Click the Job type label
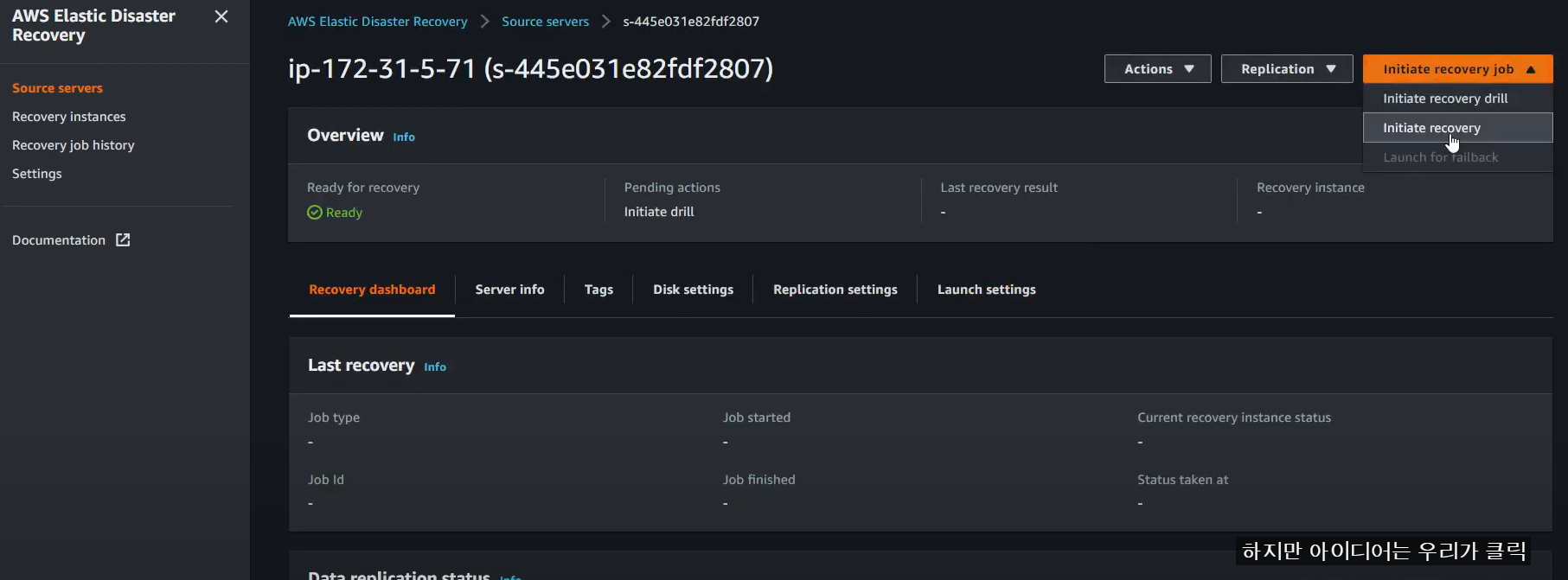Screen dimensions: 1568x580 pyautogui.click(x=334, y=417)
